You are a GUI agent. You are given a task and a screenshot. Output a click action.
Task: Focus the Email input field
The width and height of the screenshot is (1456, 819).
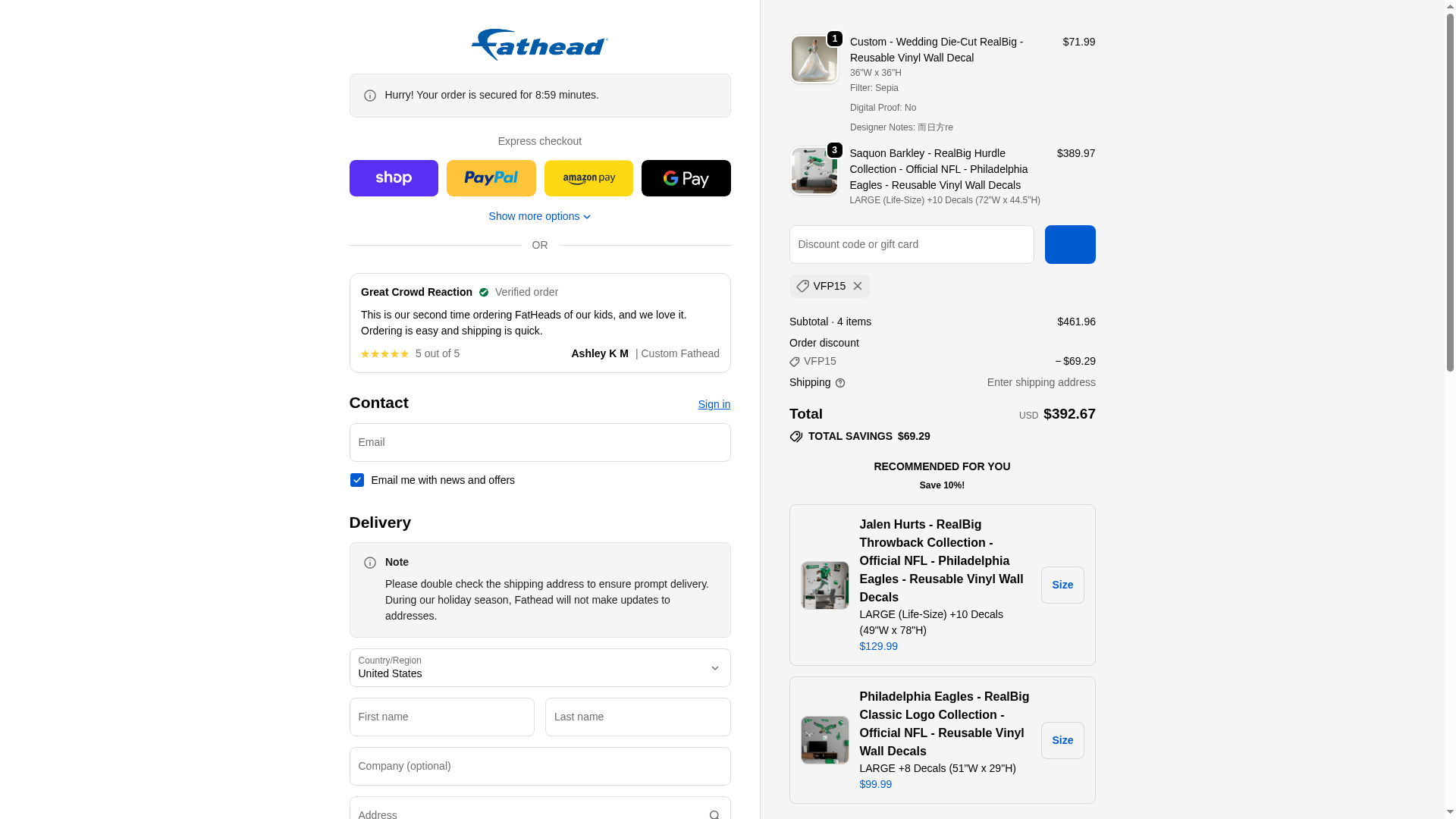coord(540,442)
